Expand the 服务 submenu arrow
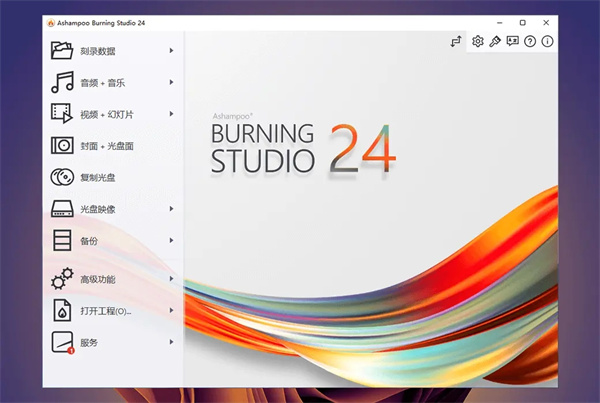 (171, 342)
